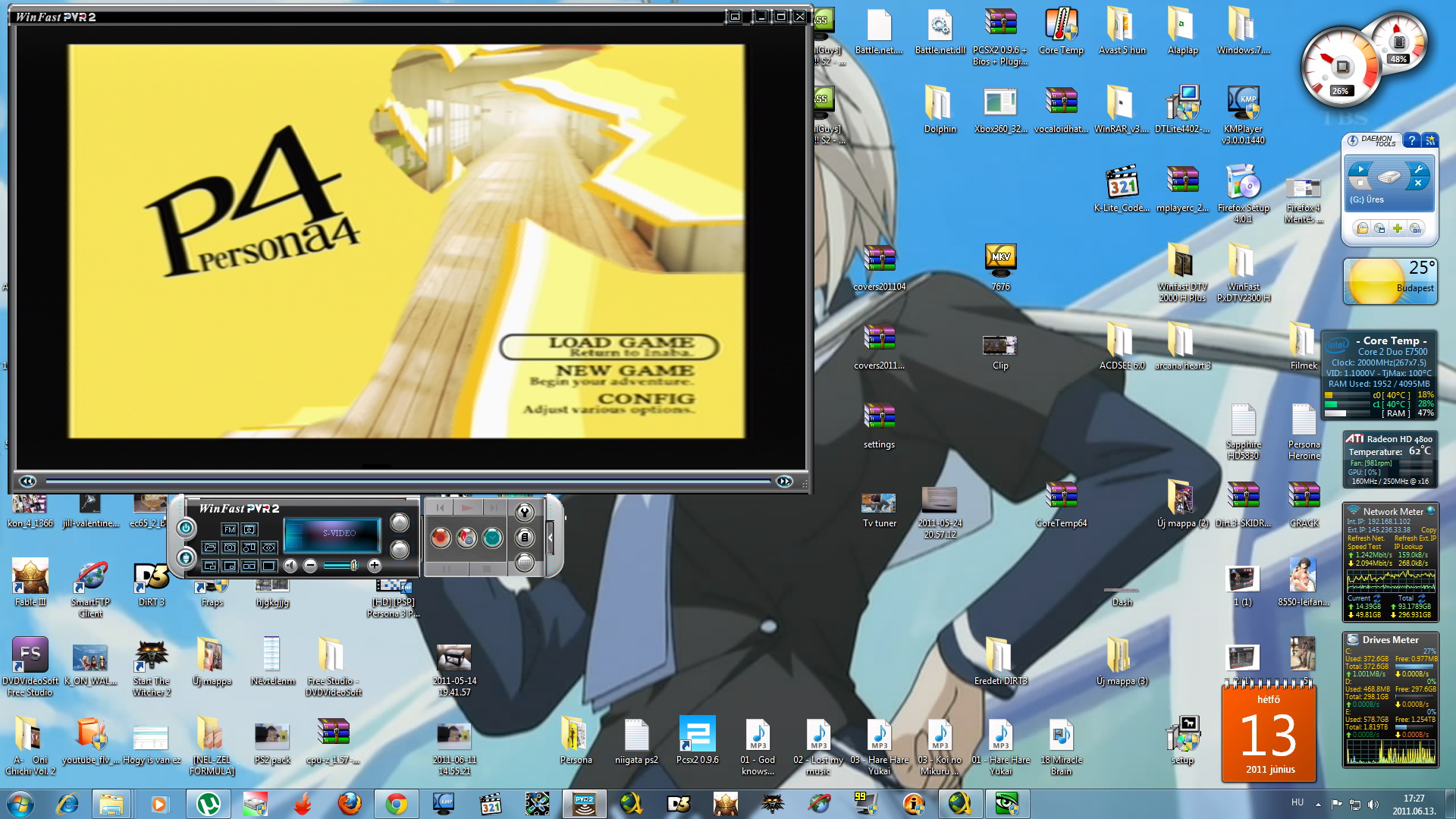Switch to FM radio mode
The image size is (1456, 819).
tap(230, 529)
